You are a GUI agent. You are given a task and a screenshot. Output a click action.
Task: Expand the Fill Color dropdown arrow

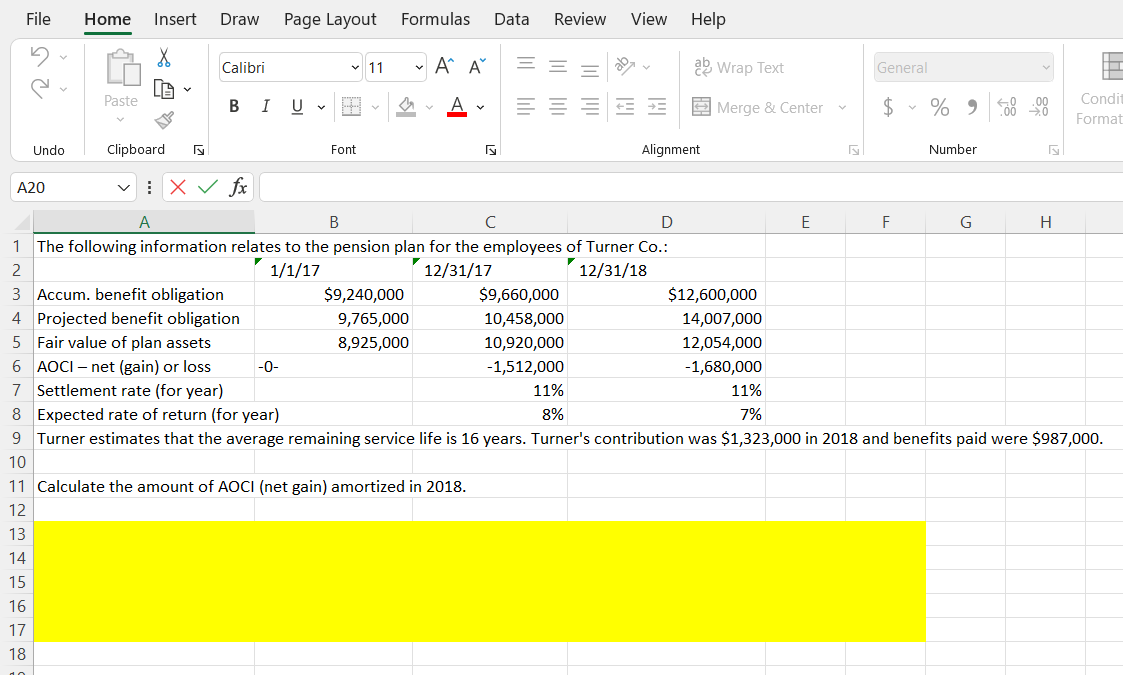point(430,105)
